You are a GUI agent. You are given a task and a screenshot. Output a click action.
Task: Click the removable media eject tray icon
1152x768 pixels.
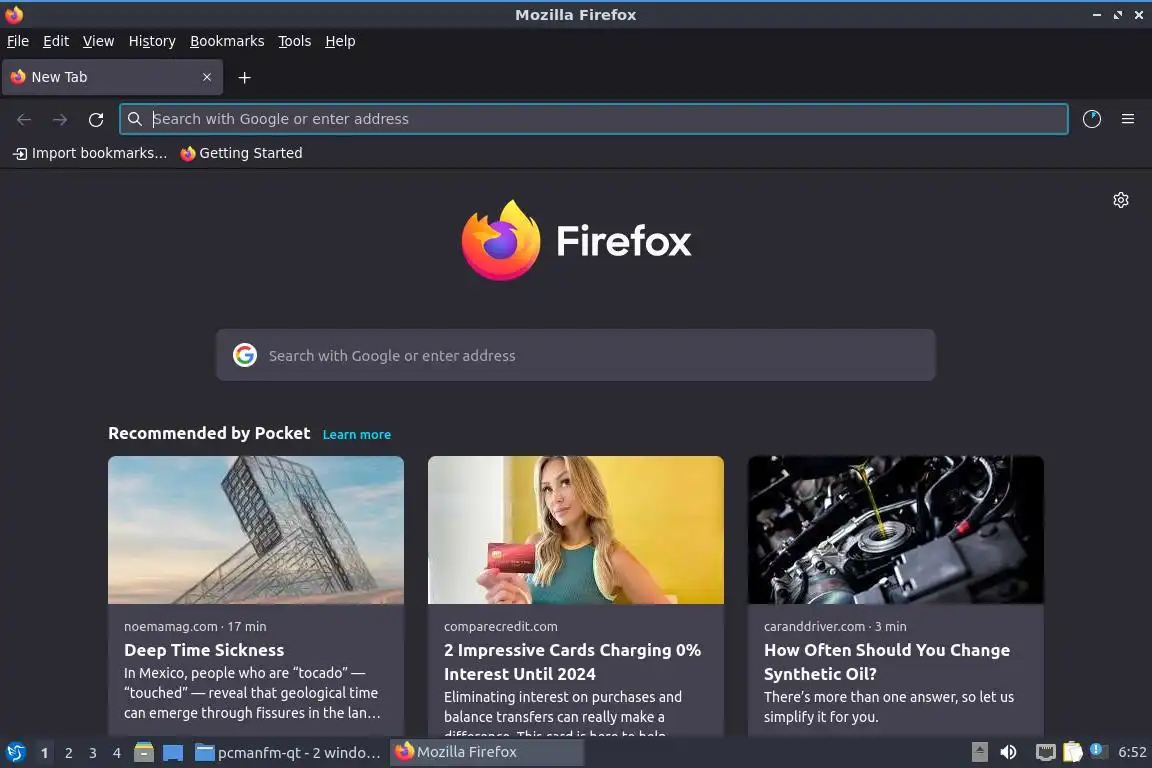click(x=979, y=752)
